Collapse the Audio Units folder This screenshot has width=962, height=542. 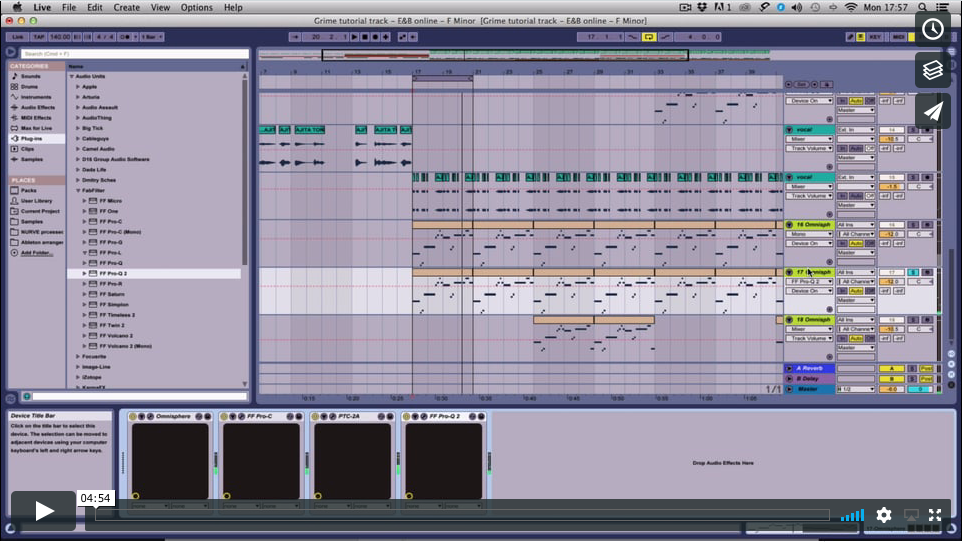pyautogui.click(x=72, y=76)
